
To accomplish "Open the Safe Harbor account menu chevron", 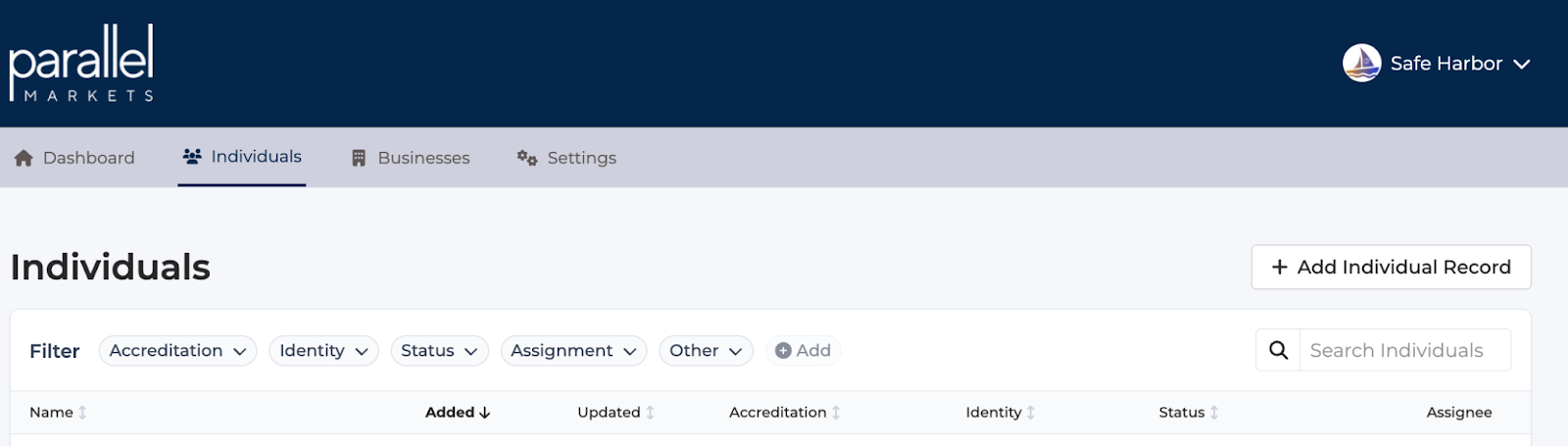I will pyautogui.click(x=1522, y=65).
